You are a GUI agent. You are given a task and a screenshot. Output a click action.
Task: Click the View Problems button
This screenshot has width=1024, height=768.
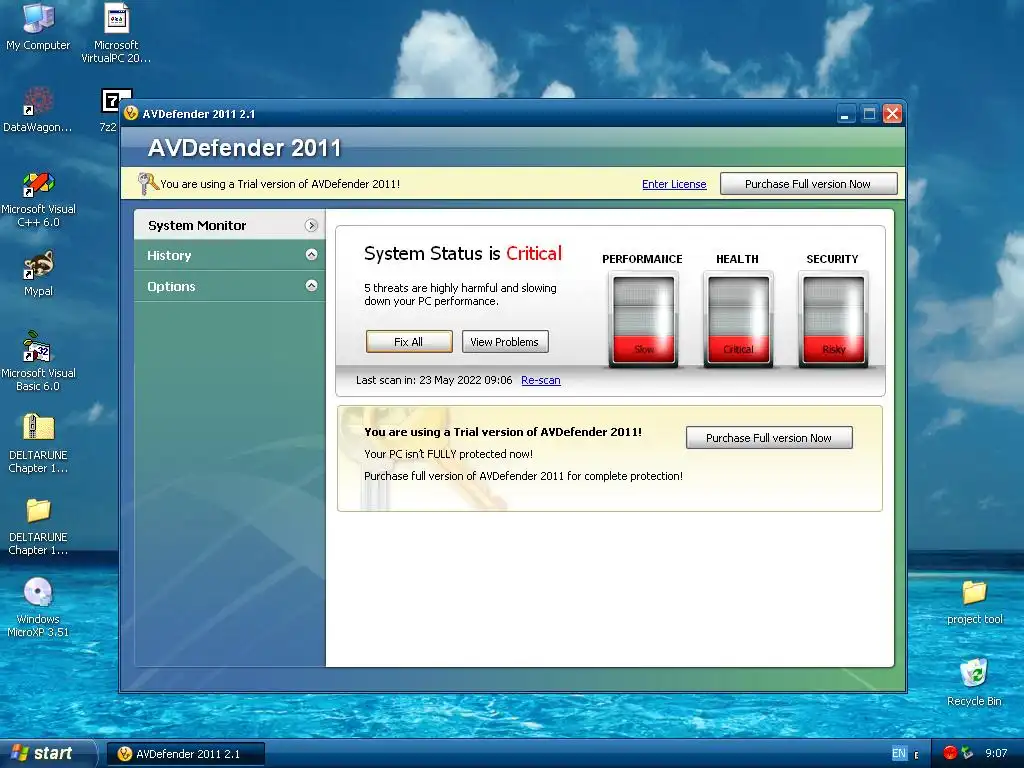[x=505, y=342]
